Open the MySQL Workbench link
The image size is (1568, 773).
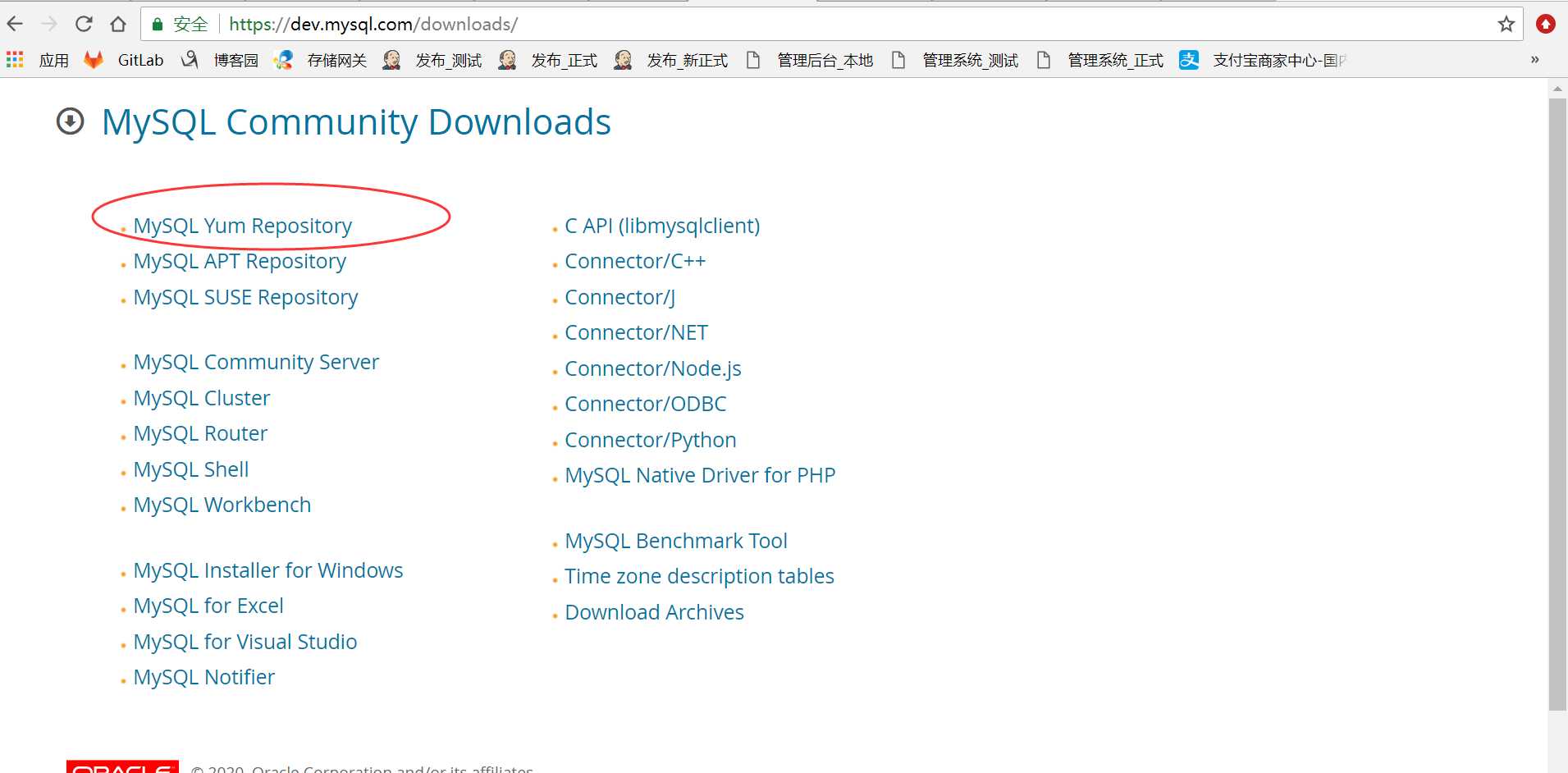tap(222, 505)
